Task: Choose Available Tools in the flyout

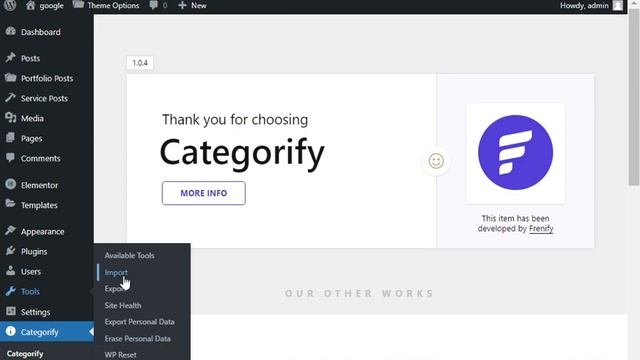Action: [x=129, y=255]
